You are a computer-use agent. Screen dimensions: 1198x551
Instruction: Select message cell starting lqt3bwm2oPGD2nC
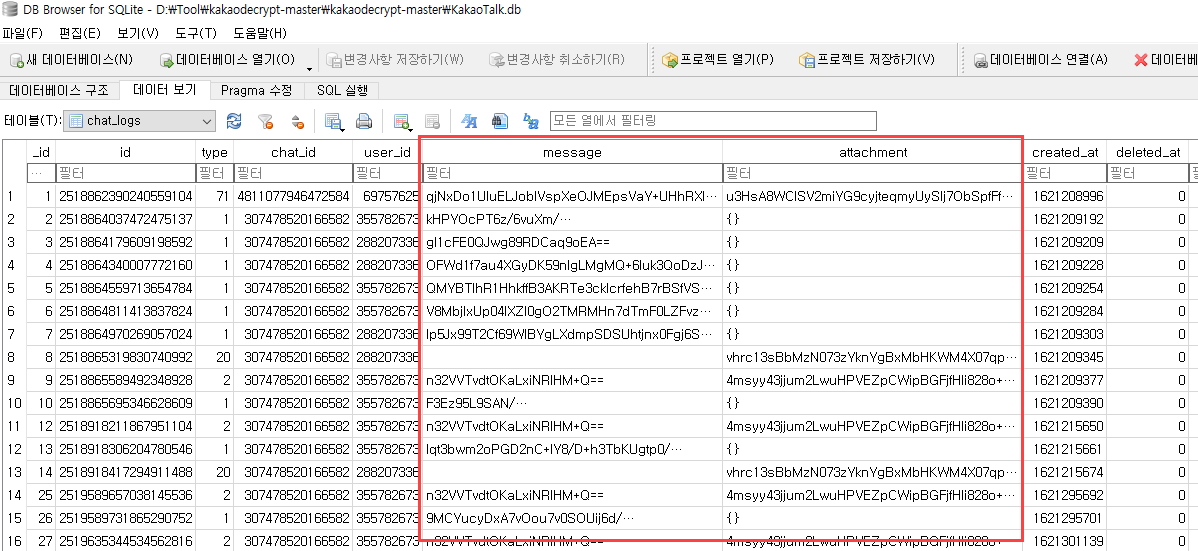tap(572, 449)
